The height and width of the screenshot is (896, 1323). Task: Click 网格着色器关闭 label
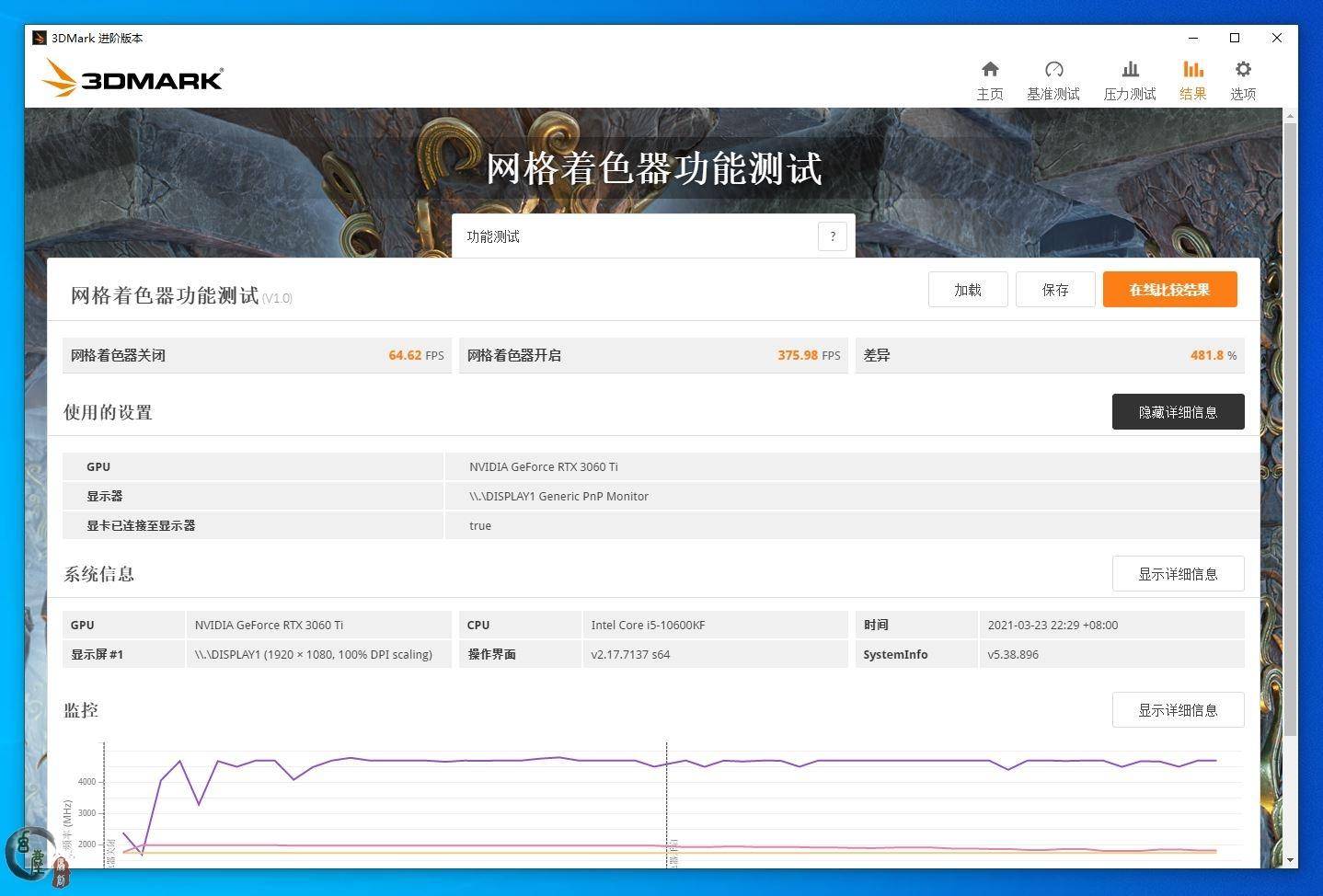pos(118,355)
